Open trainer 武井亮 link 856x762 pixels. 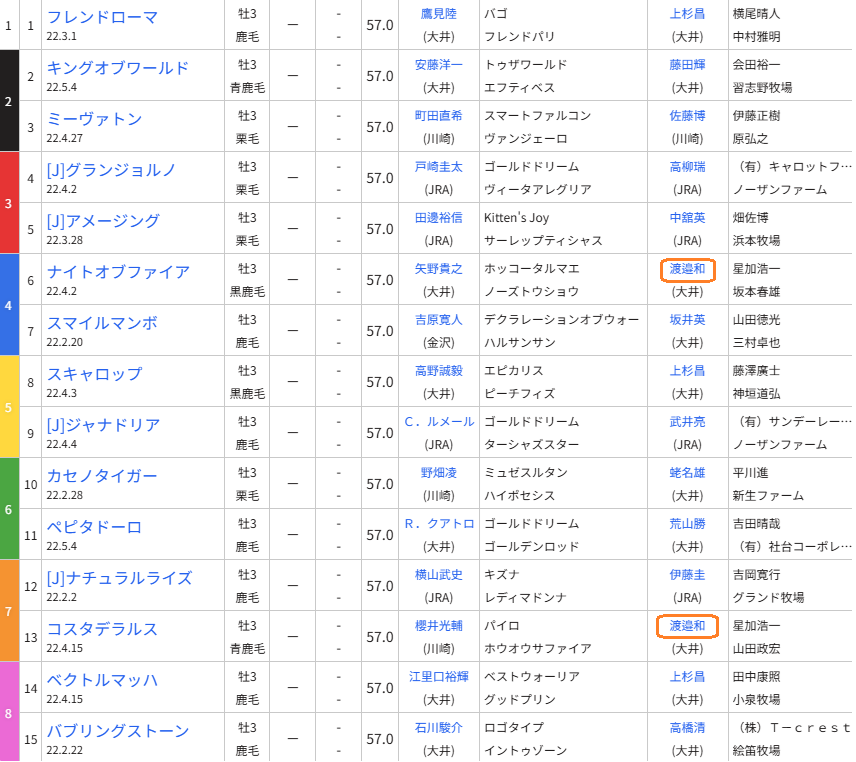pyautogui.click(x=687, y=421)
